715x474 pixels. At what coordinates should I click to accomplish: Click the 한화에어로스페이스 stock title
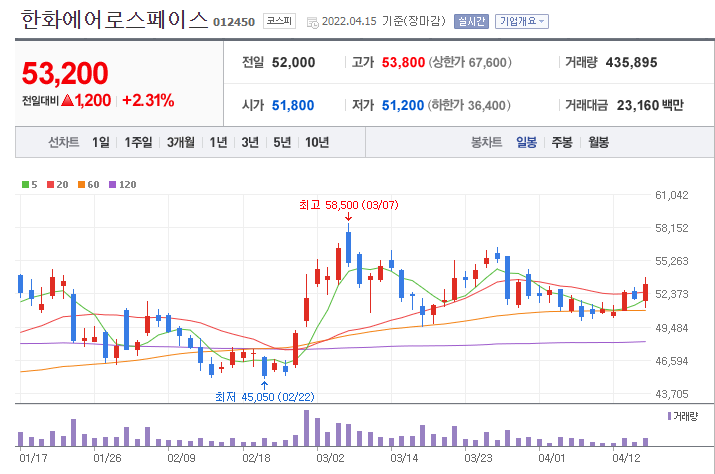[114, 20]
